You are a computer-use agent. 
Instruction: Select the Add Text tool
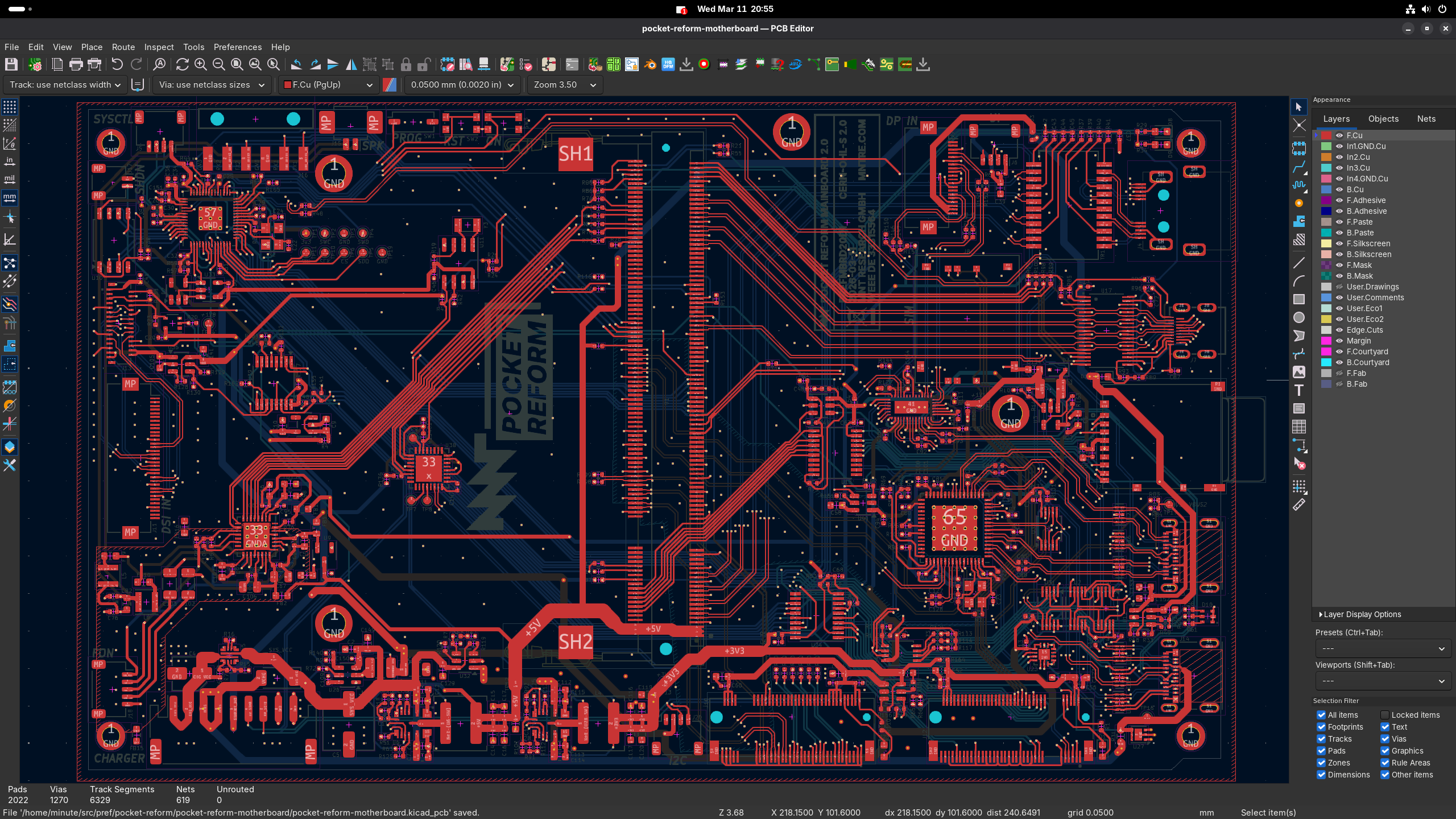coord(1299,390)
